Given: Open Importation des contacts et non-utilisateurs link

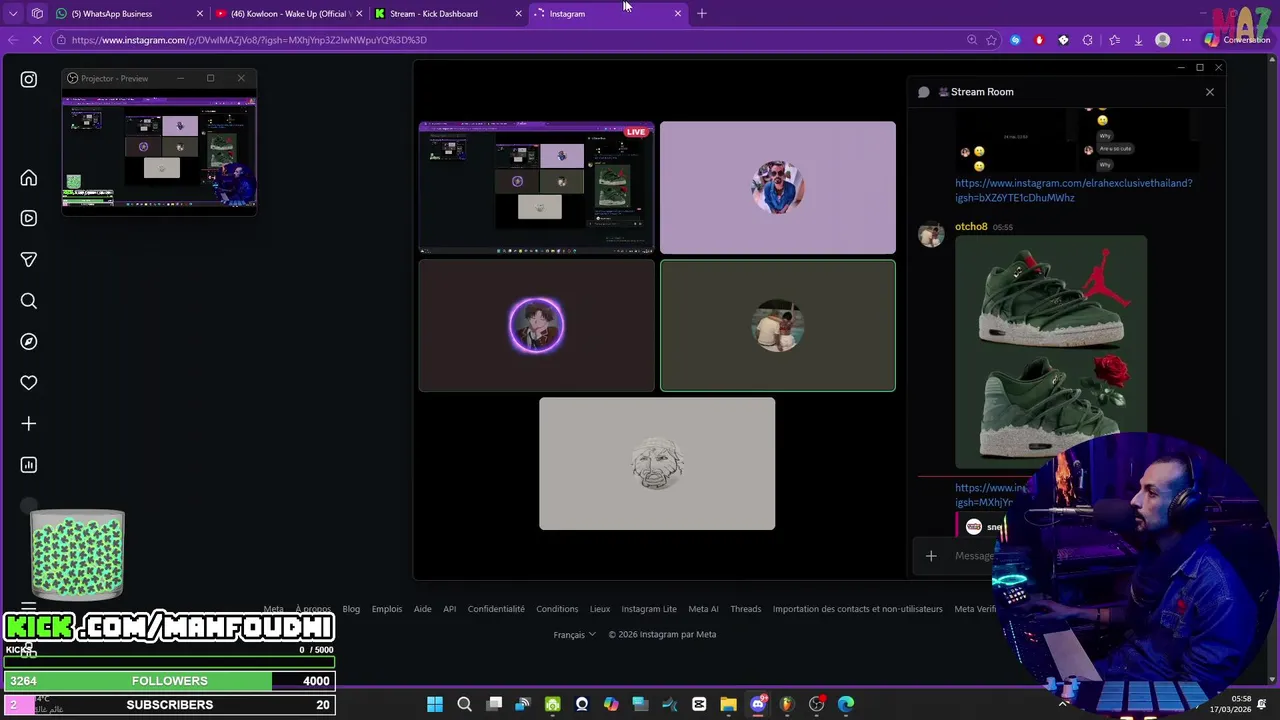Looking at the screenshot, I should click(858, 609).
